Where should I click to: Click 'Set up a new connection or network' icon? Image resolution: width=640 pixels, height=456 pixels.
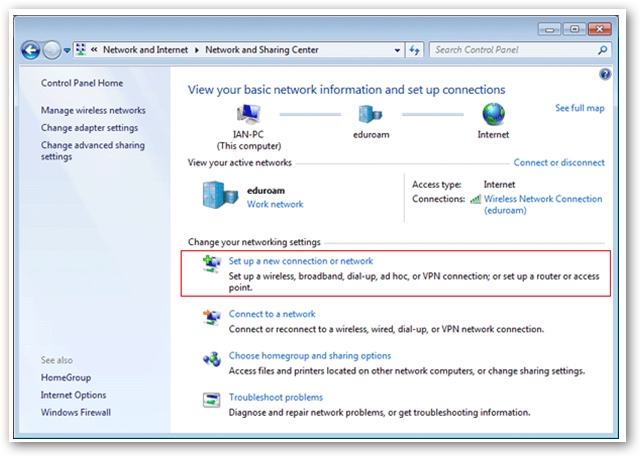click(211, 264)
